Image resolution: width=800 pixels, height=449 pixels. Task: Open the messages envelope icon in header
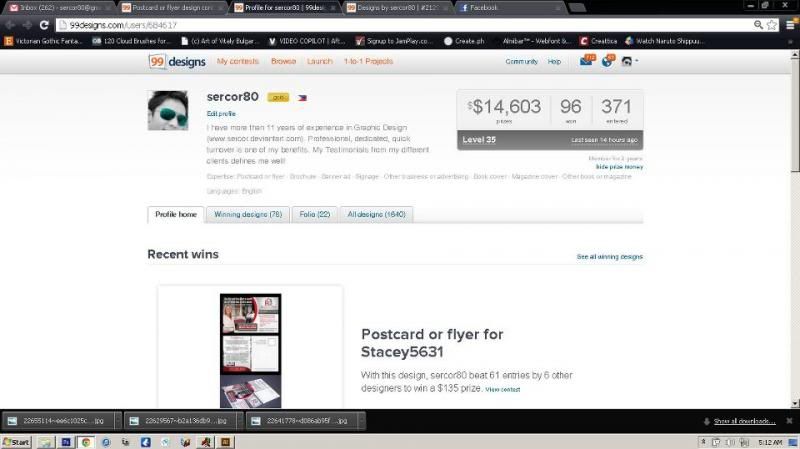pyautogui.click(x=586, y=61)
